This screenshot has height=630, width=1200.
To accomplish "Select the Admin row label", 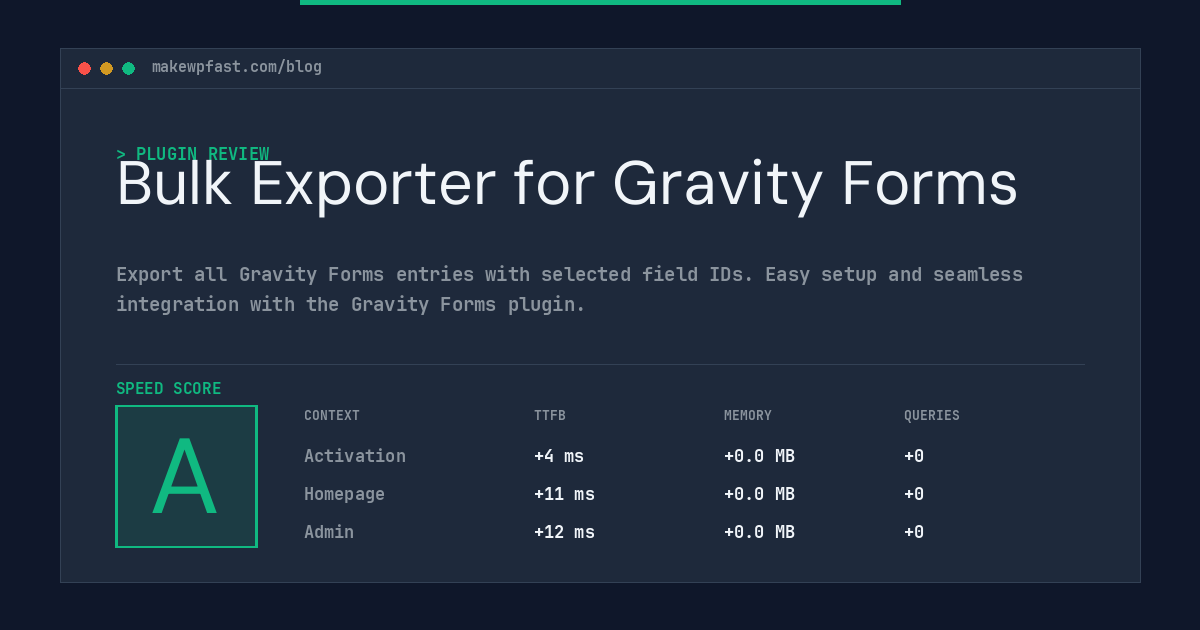I will point(329,532).
